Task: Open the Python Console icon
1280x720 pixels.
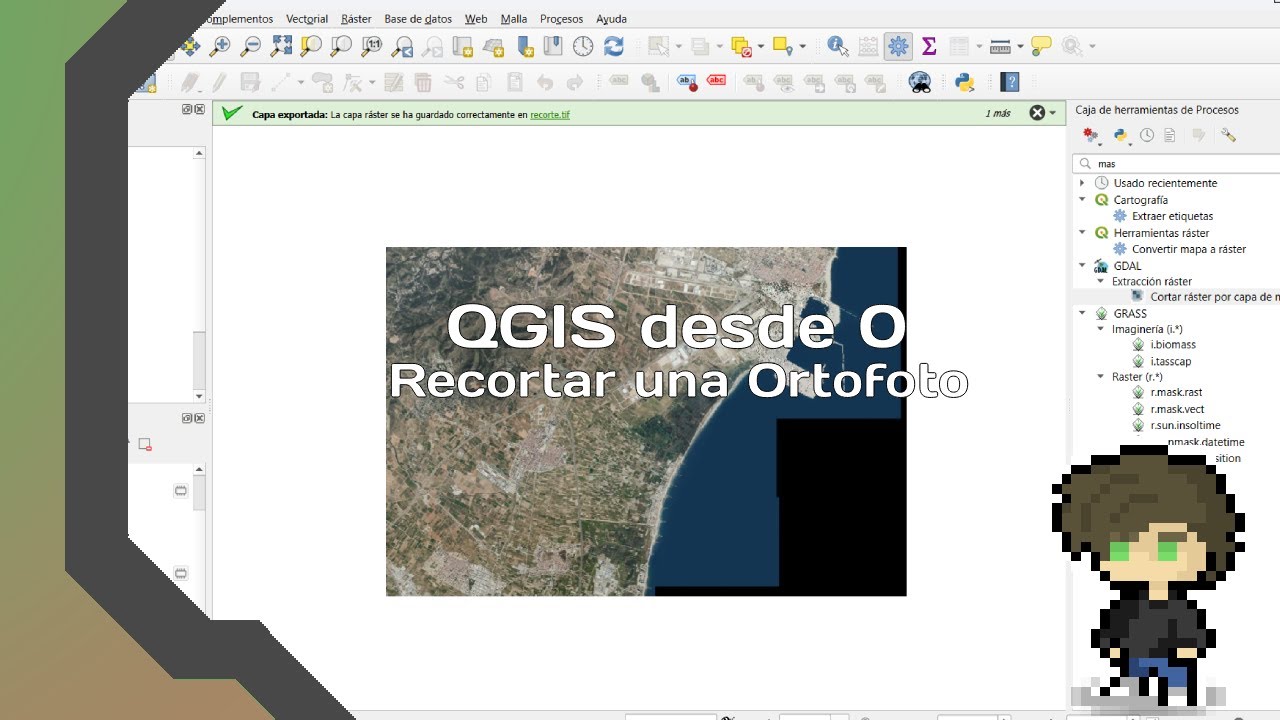Action: point(964,82)
